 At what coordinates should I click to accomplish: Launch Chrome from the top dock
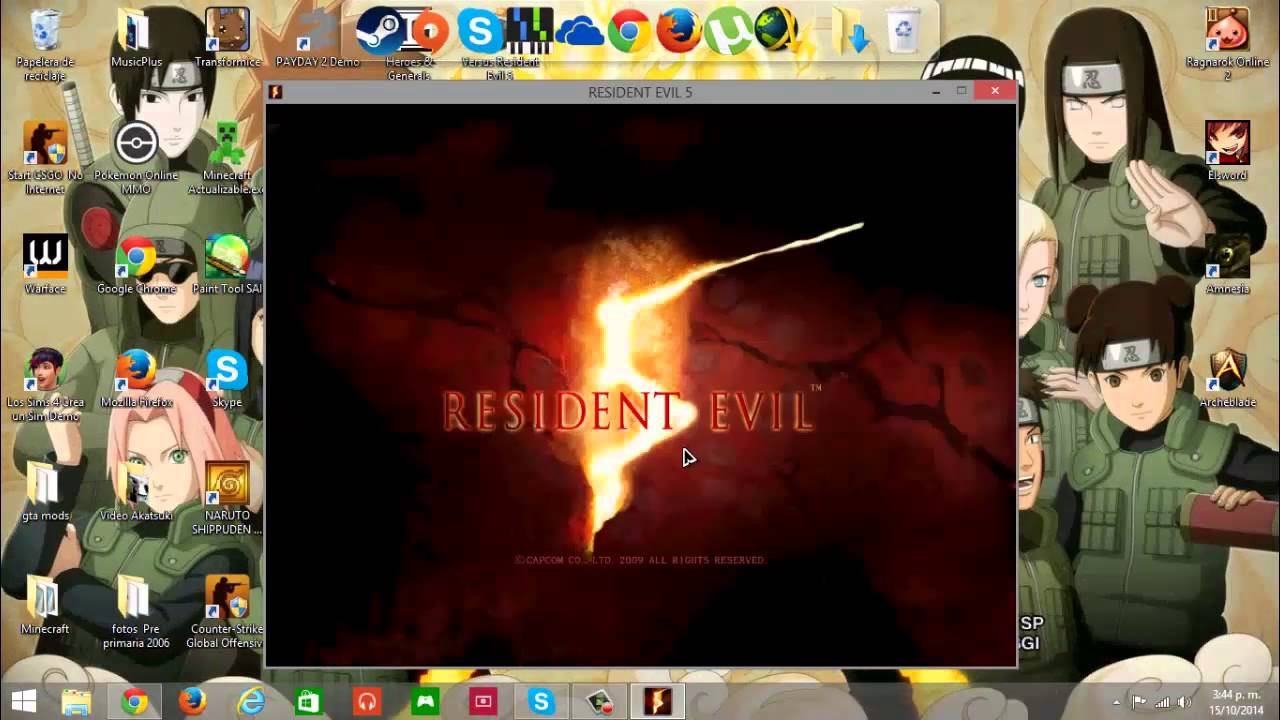point(629,31)
